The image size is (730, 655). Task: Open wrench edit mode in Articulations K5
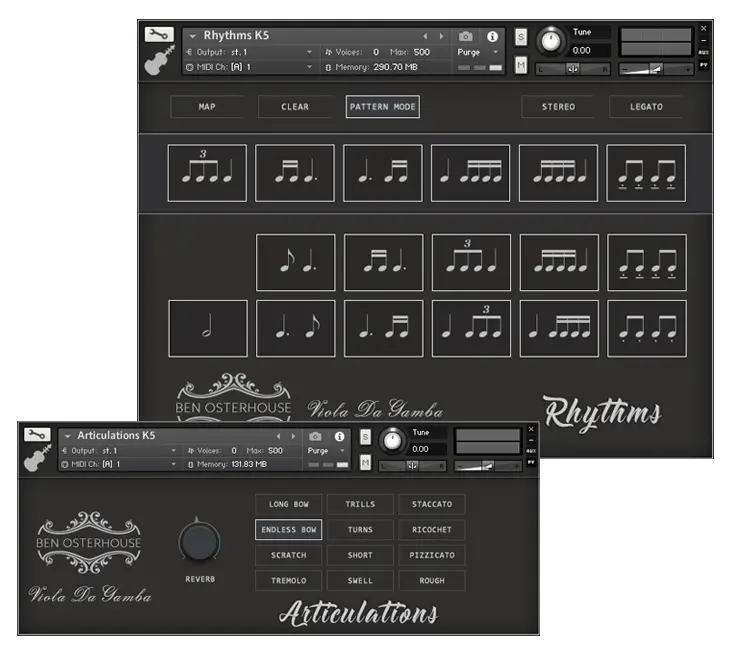37,434
